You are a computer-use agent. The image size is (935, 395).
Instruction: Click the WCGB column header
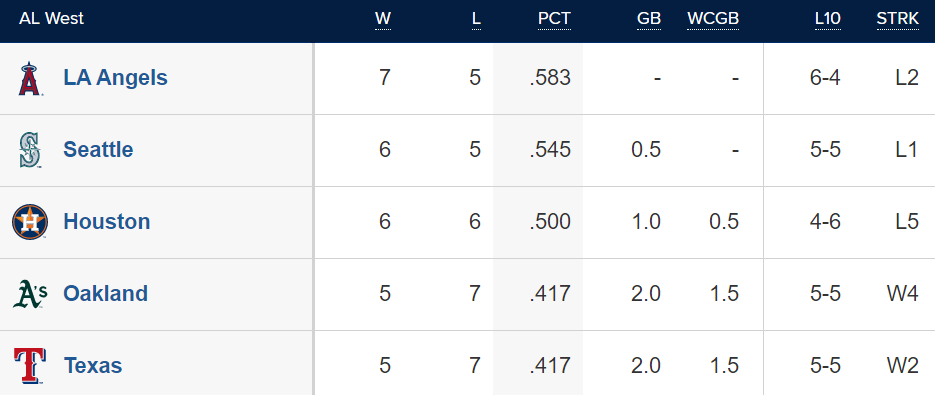coord(713,19)
